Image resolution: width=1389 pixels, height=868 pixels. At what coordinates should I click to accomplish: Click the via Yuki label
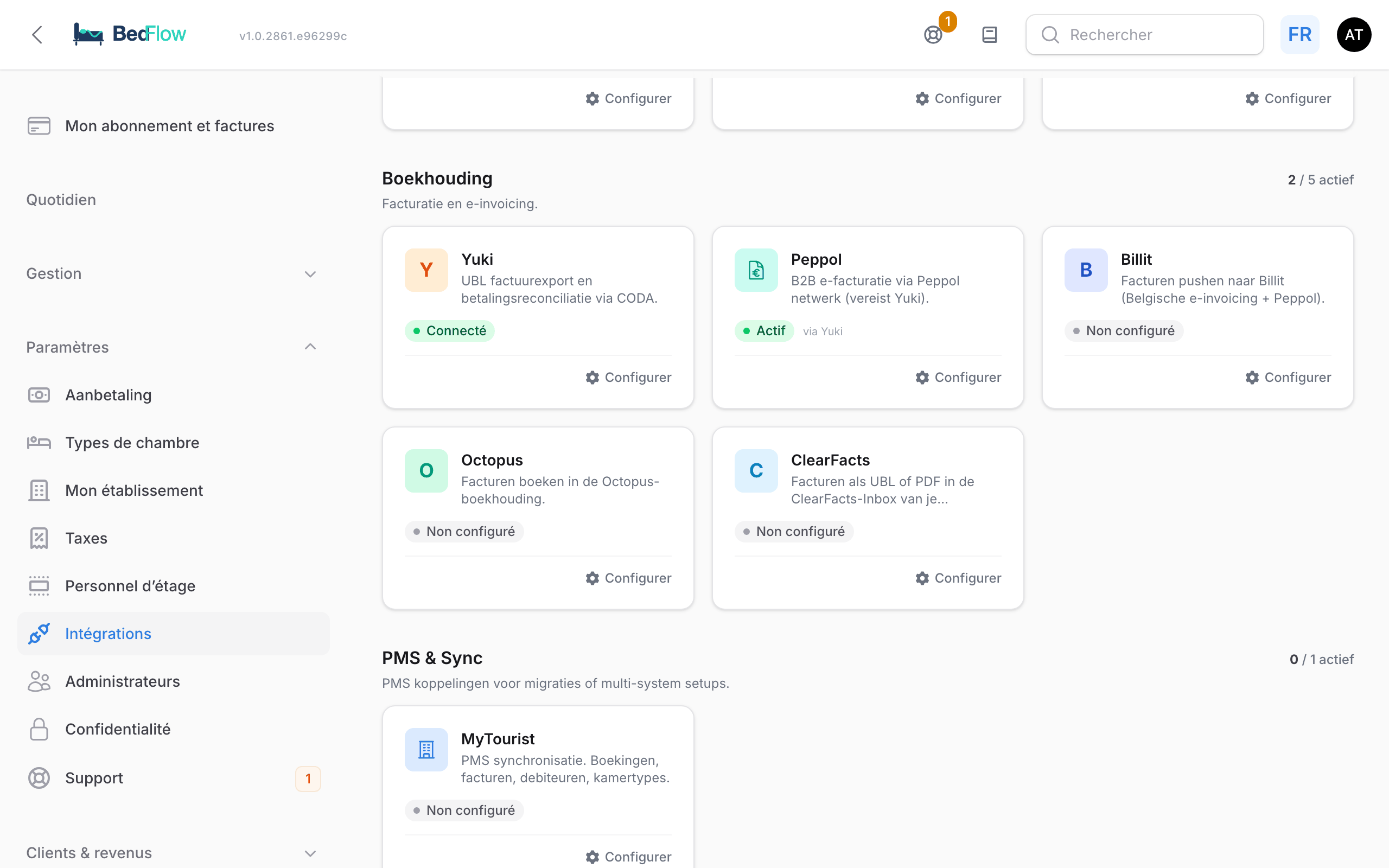[823, 331]
